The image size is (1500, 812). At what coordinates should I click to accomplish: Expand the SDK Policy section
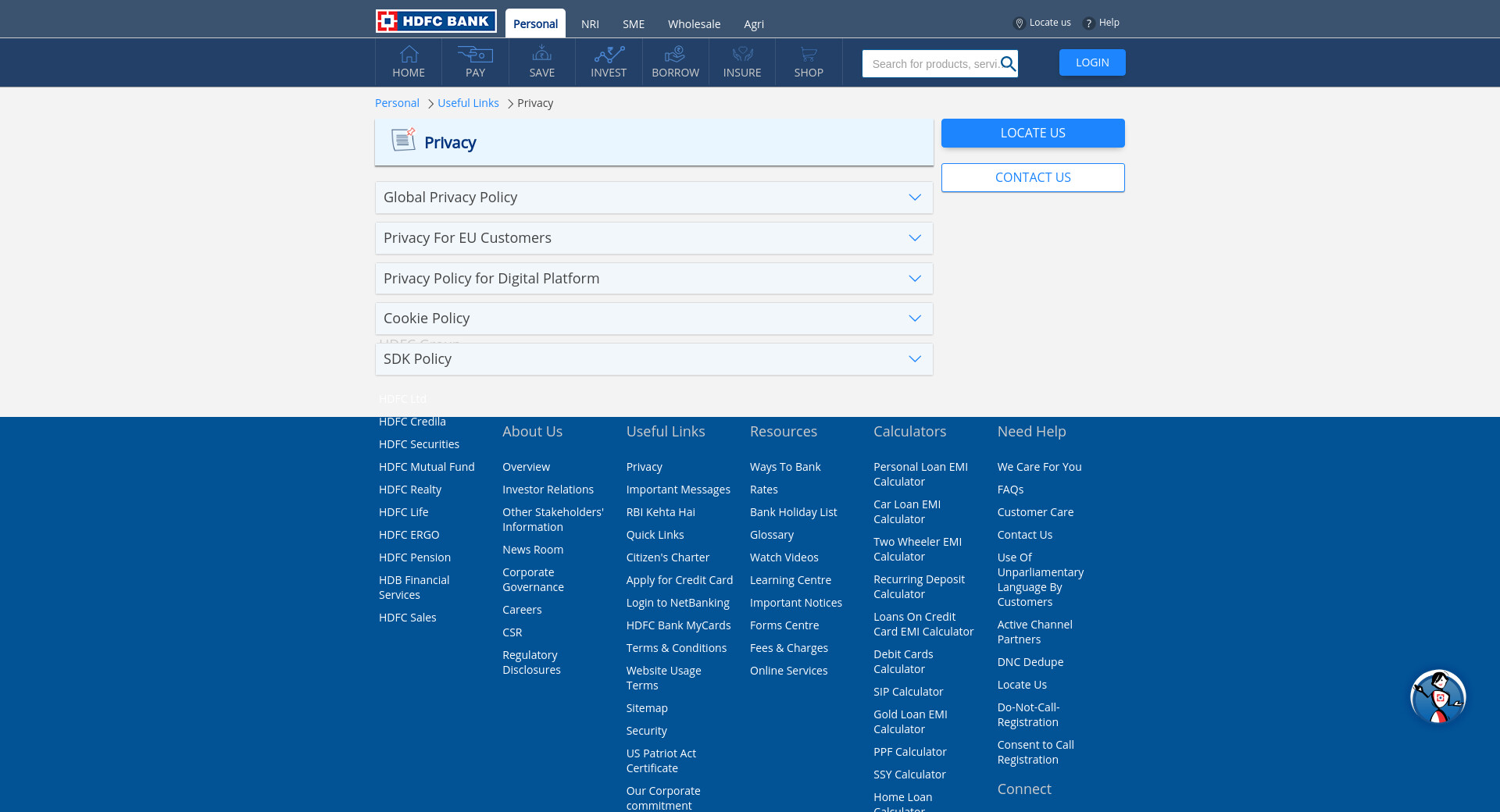pos(914,359)
